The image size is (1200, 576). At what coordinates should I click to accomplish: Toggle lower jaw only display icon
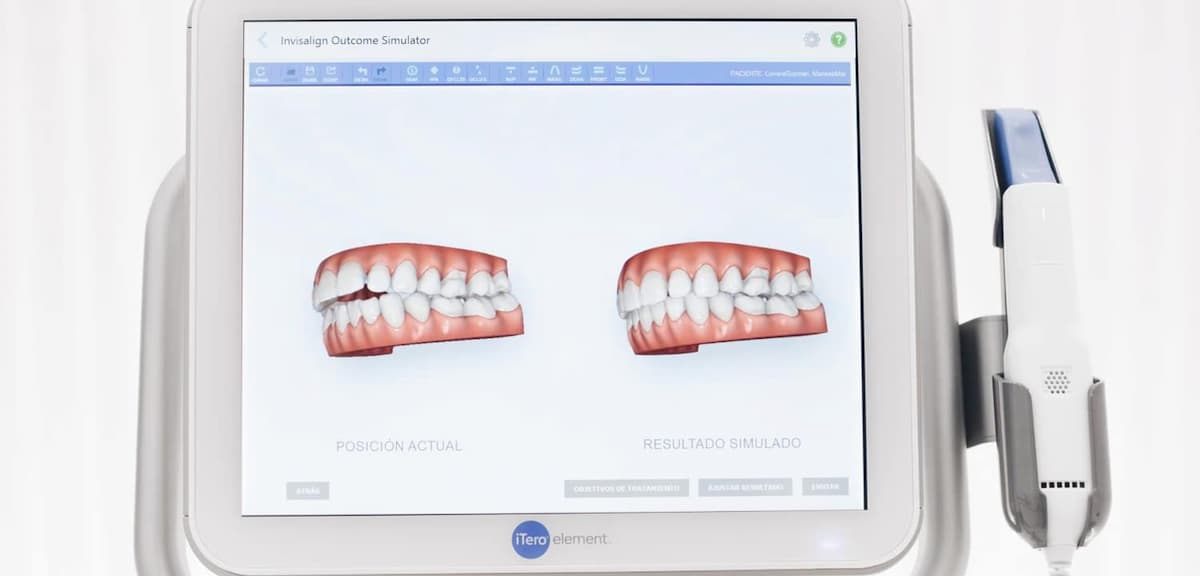pos(532,73)
